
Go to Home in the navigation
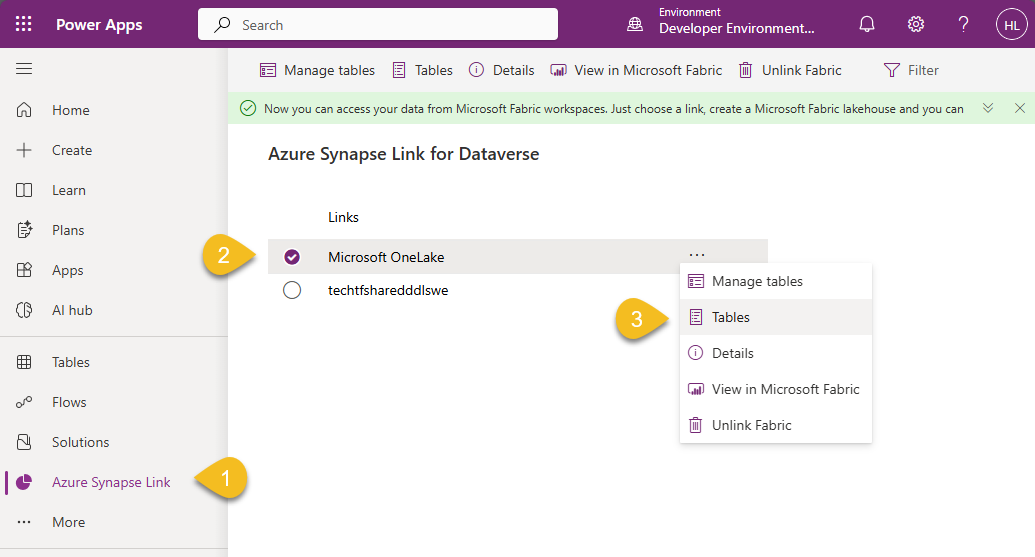(71, 110)
